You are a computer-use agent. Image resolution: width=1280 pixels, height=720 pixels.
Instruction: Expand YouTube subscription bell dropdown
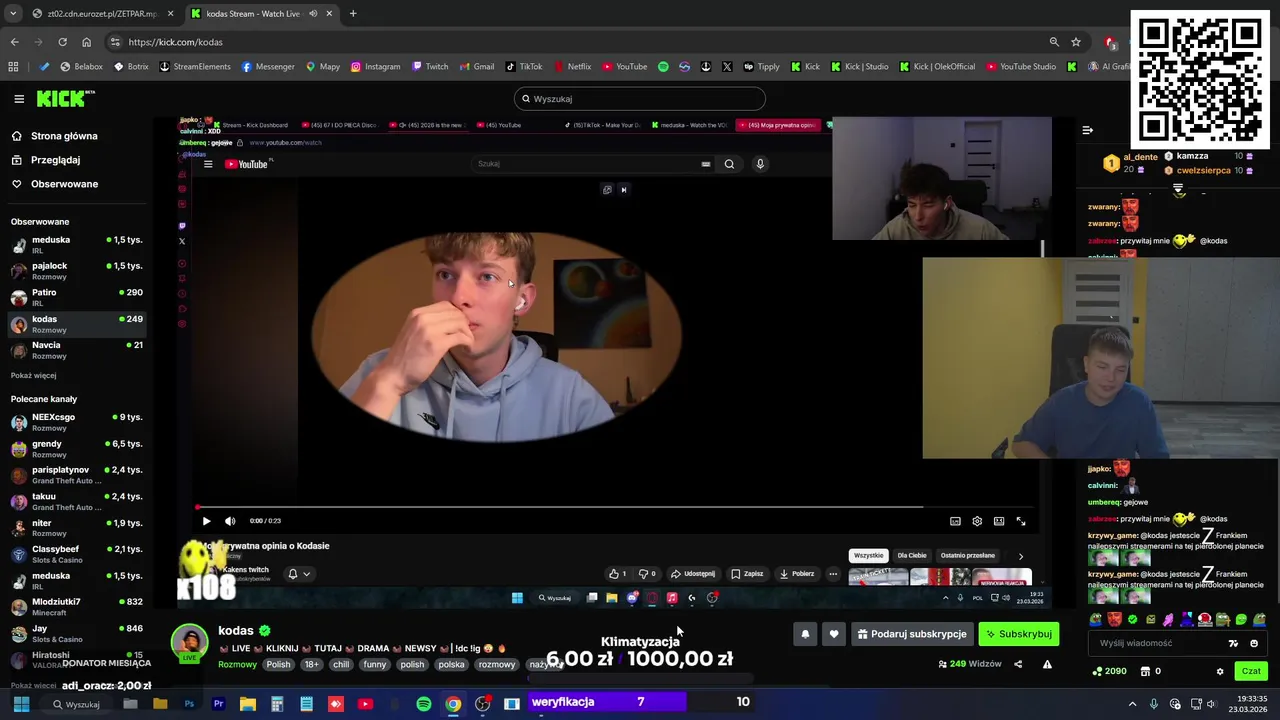click(x=299, y=574)
